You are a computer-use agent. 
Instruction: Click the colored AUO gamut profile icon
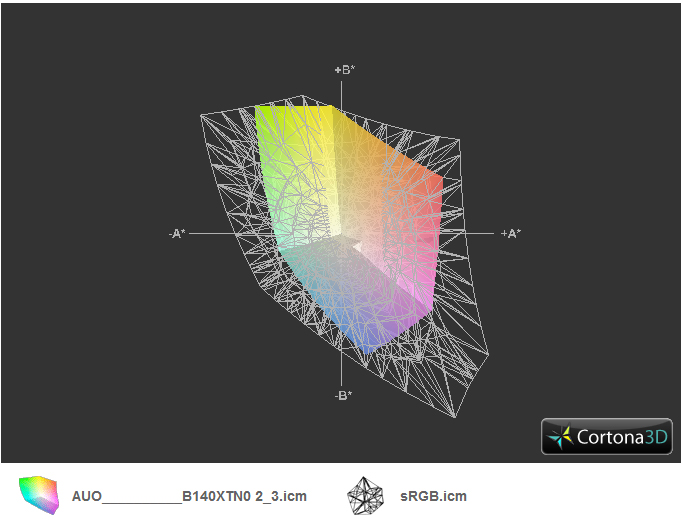point(39,495)
